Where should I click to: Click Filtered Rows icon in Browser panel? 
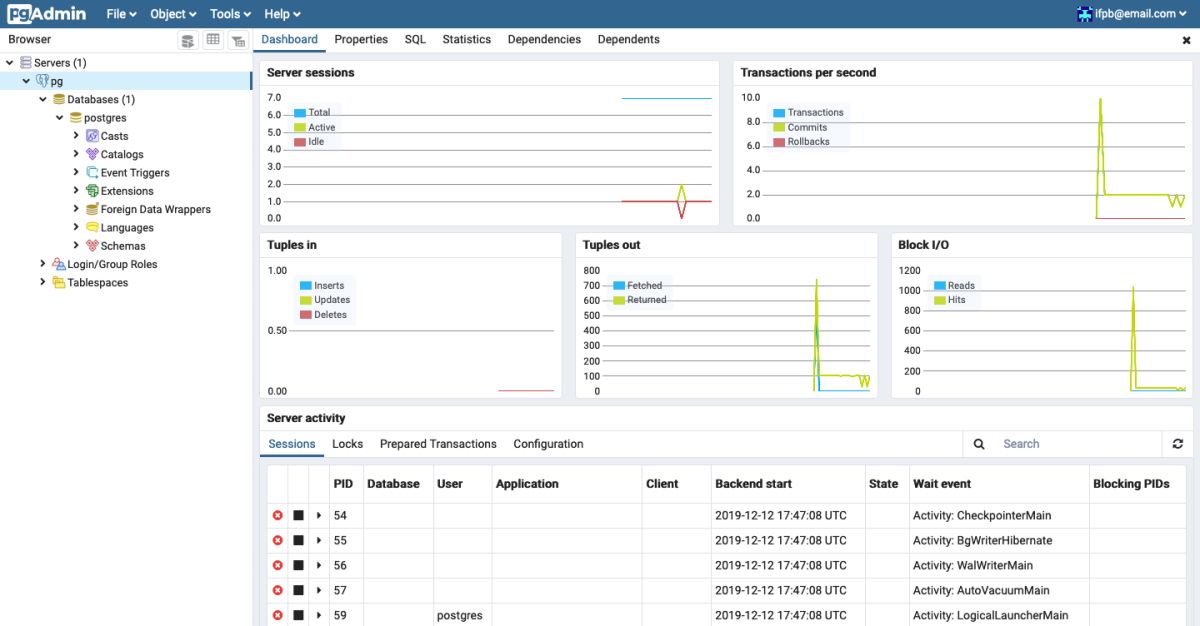[237, 40]
